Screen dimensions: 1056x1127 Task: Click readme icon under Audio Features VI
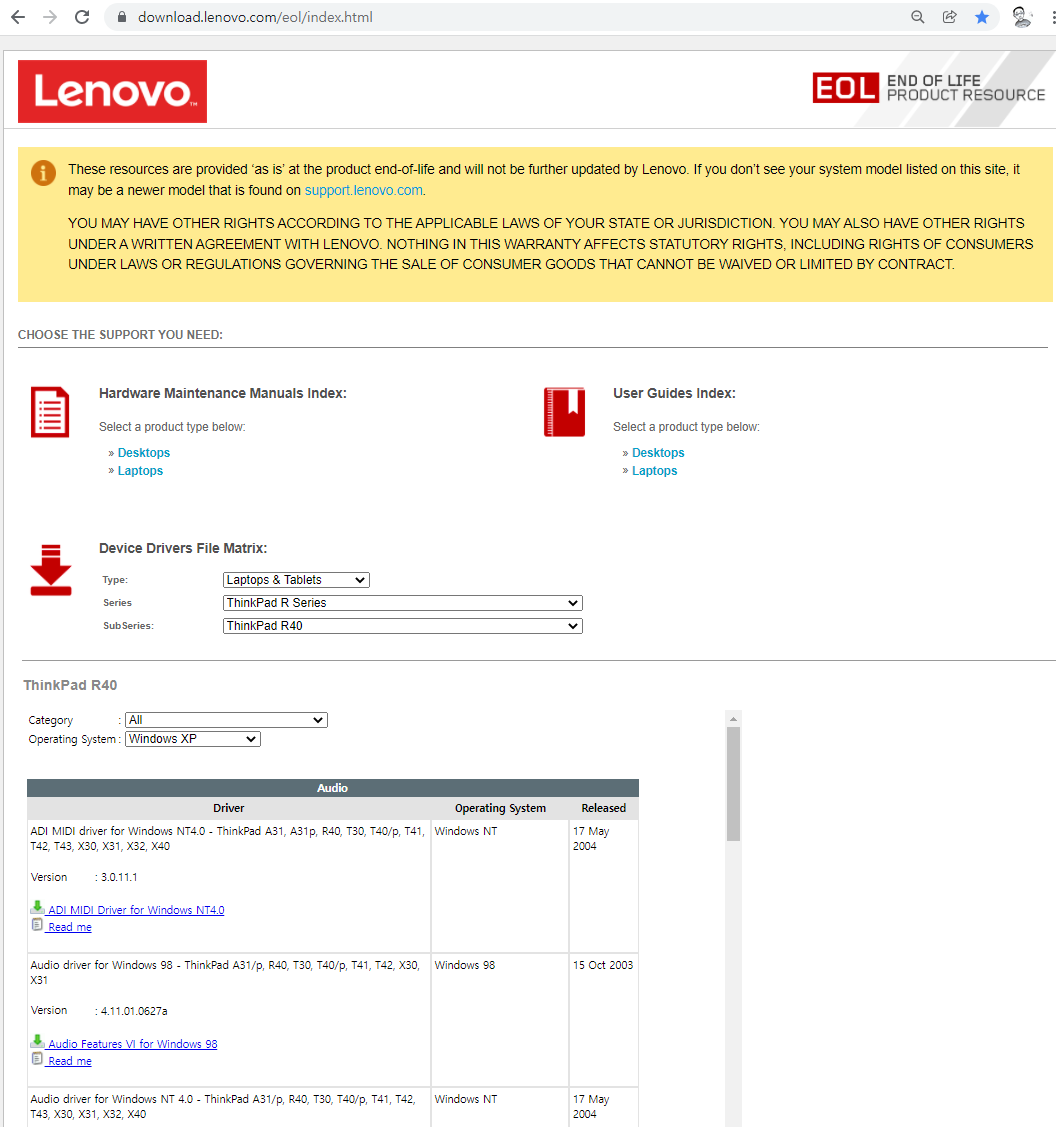(x=37, y=1059)
